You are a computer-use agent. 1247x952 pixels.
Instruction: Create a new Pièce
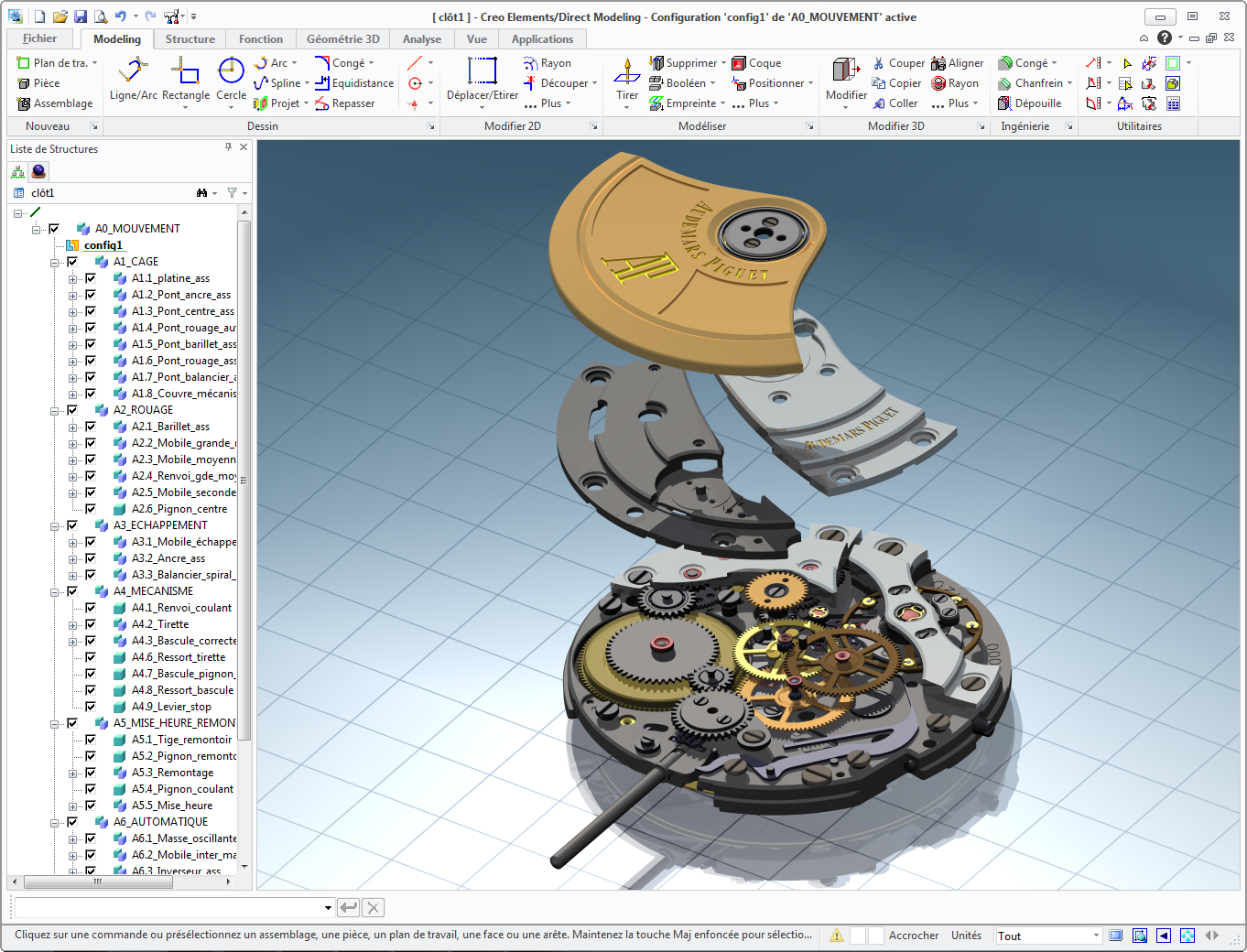click(38, 83)
